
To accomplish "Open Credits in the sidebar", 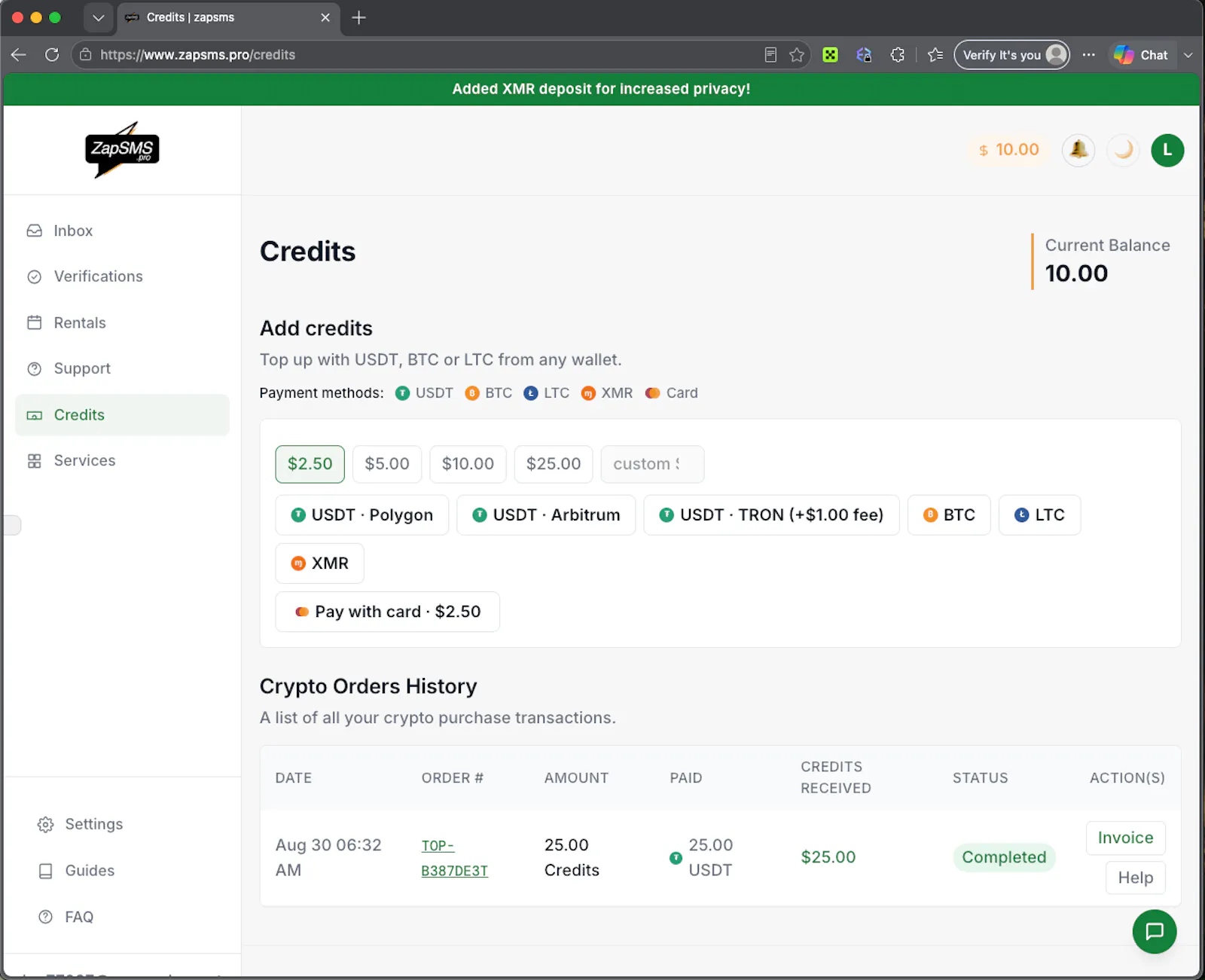I will click(122, 414).
